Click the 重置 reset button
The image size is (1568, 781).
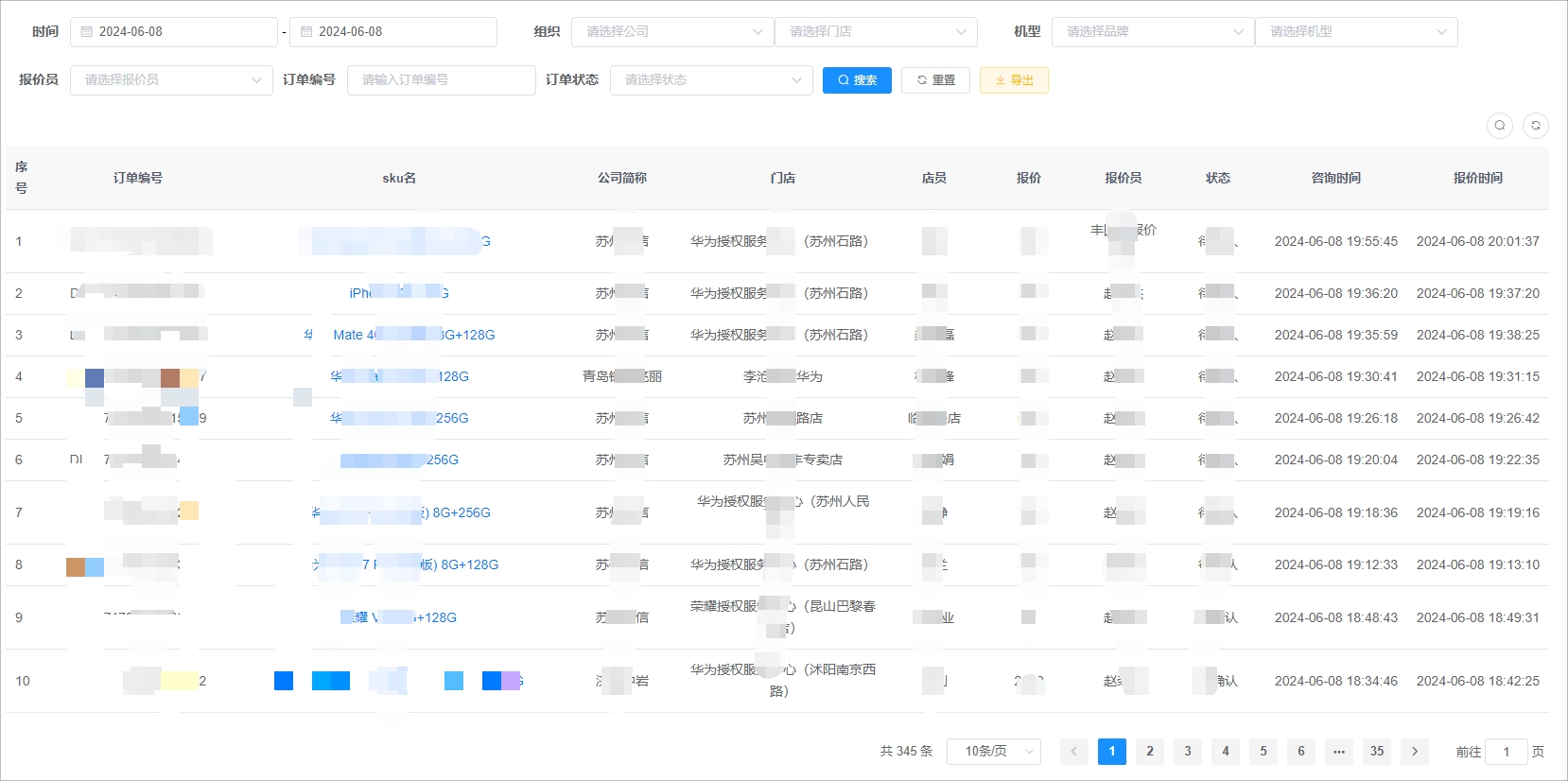[935, 80]
